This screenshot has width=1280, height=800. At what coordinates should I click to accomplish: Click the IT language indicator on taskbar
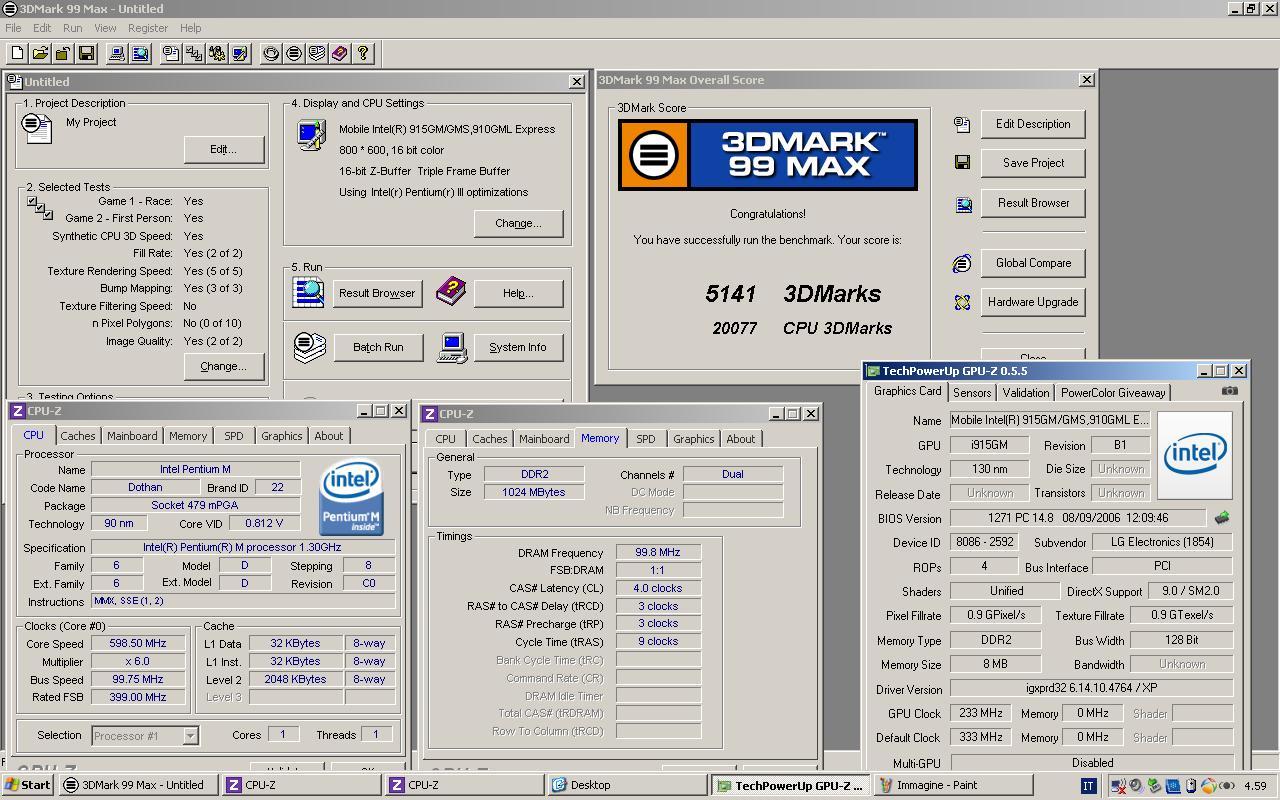click(1089, 785)
